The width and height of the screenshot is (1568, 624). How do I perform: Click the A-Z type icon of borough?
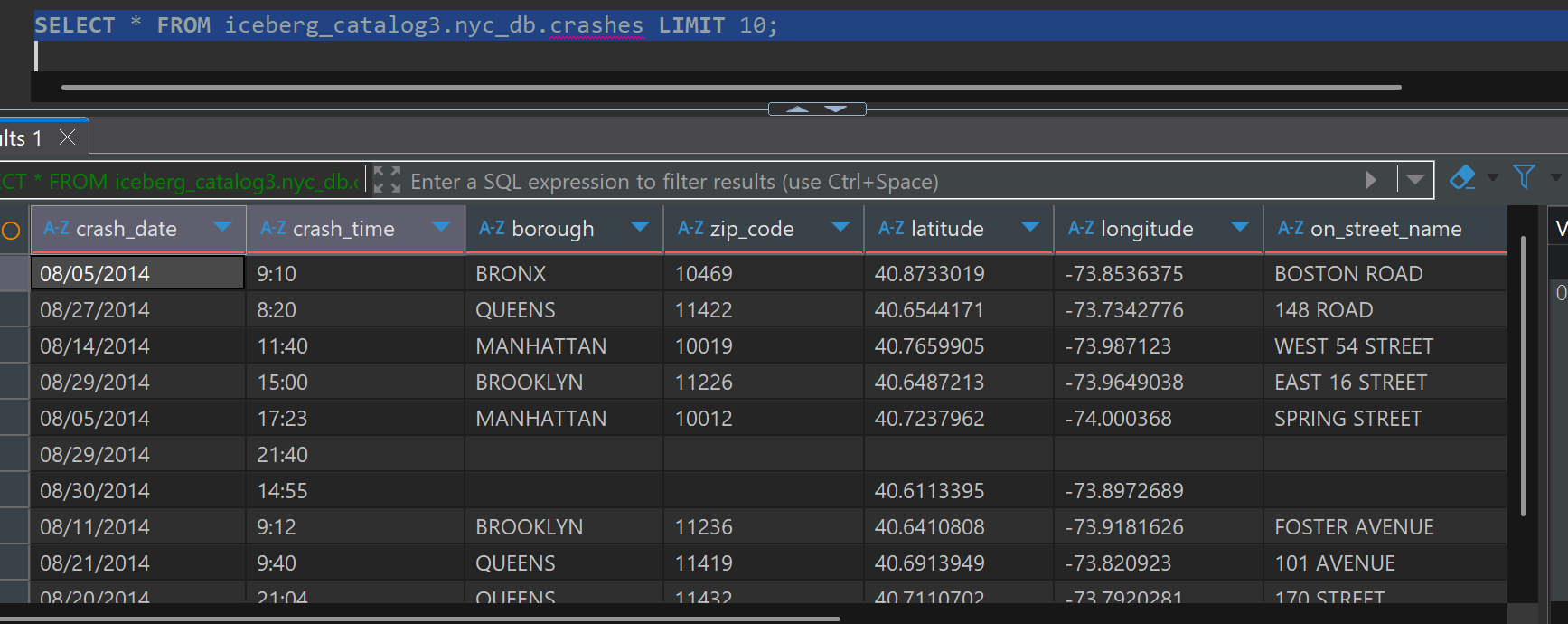point(492,229)
